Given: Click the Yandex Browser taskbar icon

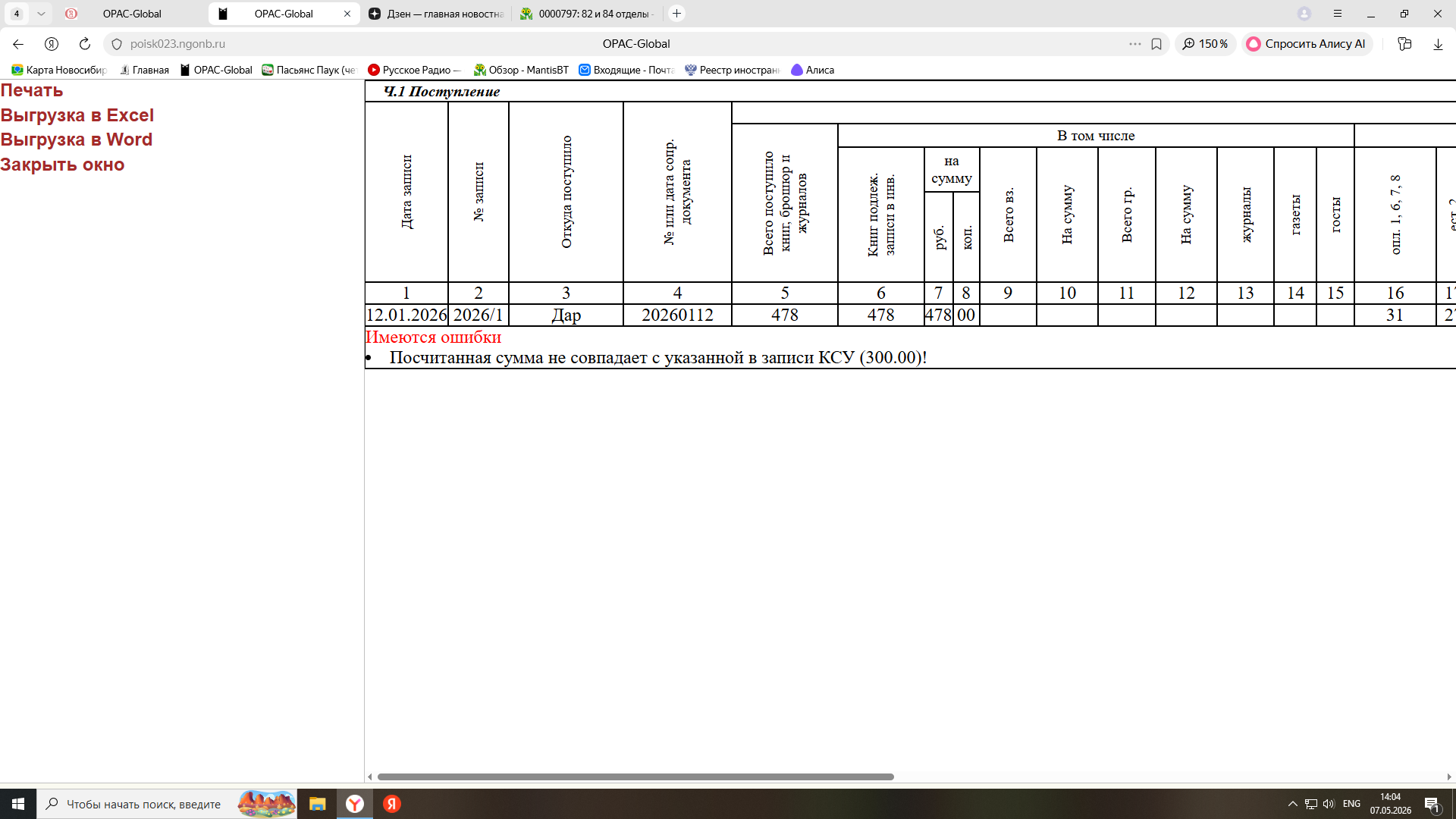Looking at the screenshot, I should pos(355,804).
